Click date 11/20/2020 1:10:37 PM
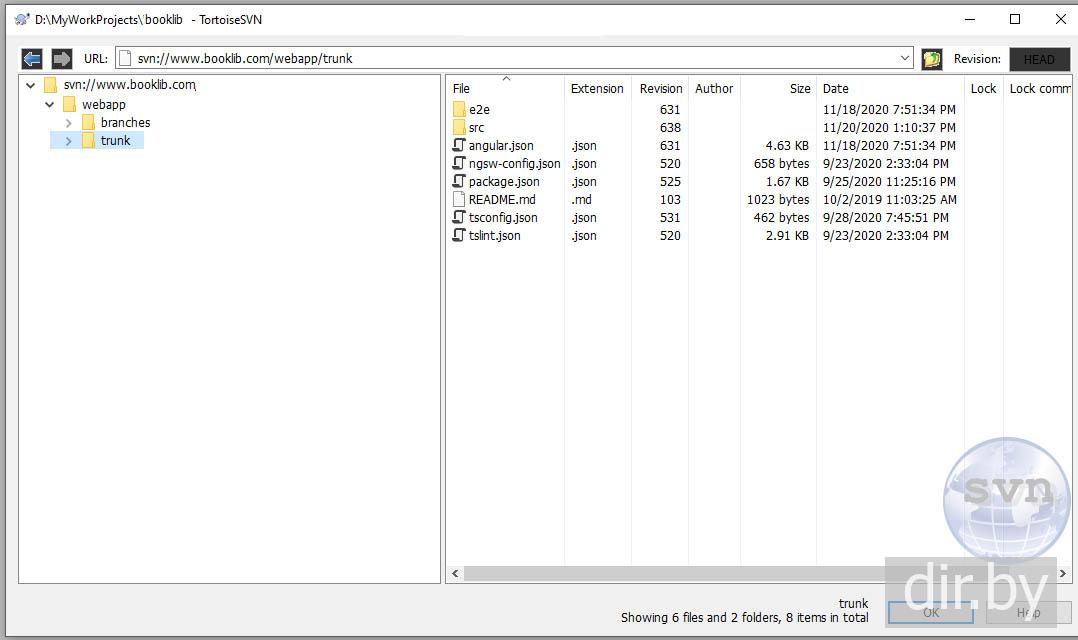 [x=889, y=127]
